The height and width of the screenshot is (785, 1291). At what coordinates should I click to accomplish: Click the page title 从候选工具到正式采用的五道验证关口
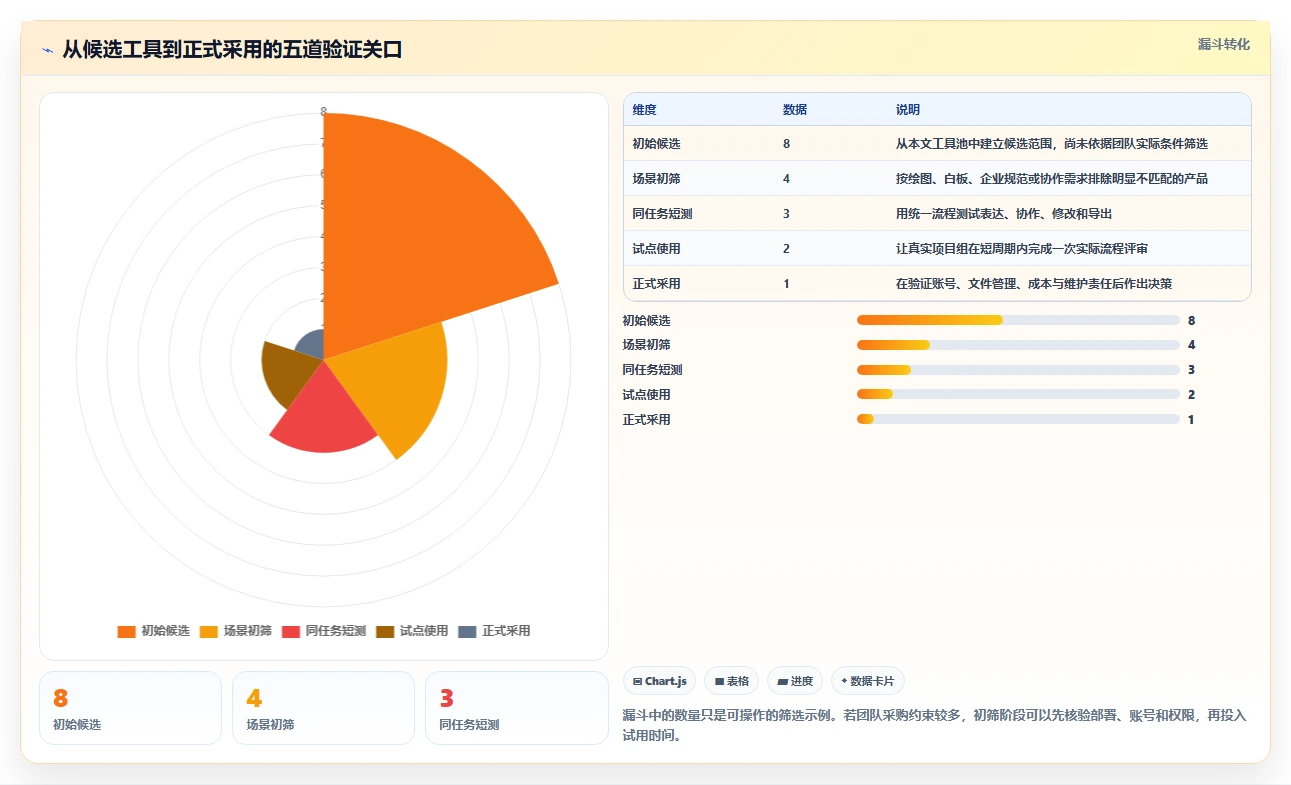pos(232,50)
